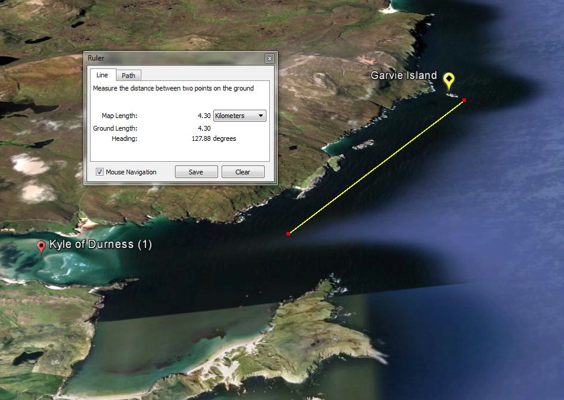Open the Kilometers units dropdown
The width and height of the screenshot is (564, 400).
pos(240,116)
